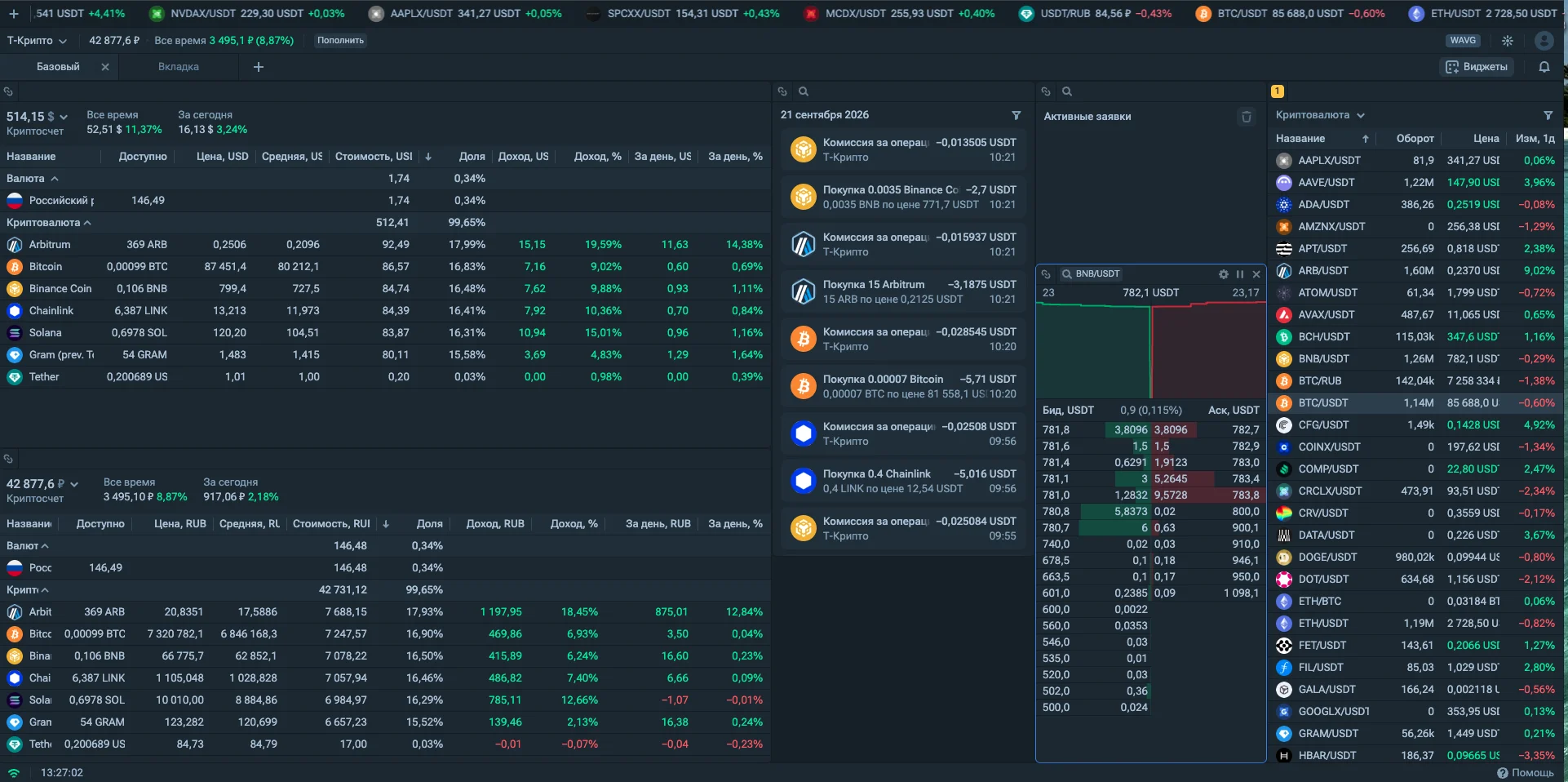This screenshot has height=782, width=1568.
Task: Collapse the Криптовалюта group in USD portfolio
Action: coord(87,223)
